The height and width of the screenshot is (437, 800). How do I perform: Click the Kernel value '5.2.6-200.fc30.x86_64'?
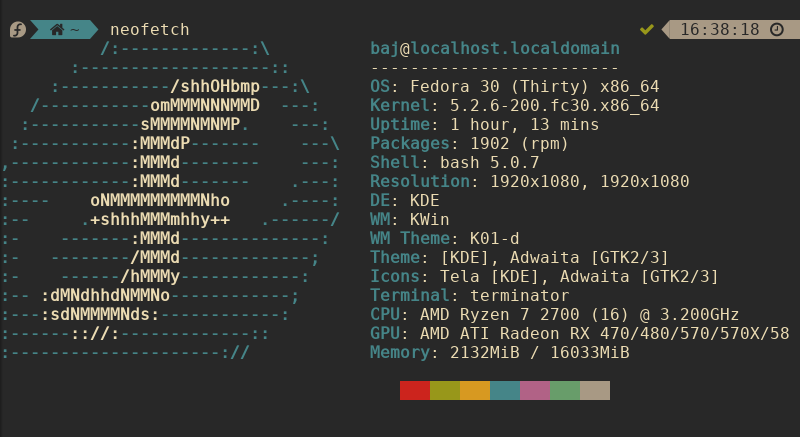click(555, 106)
